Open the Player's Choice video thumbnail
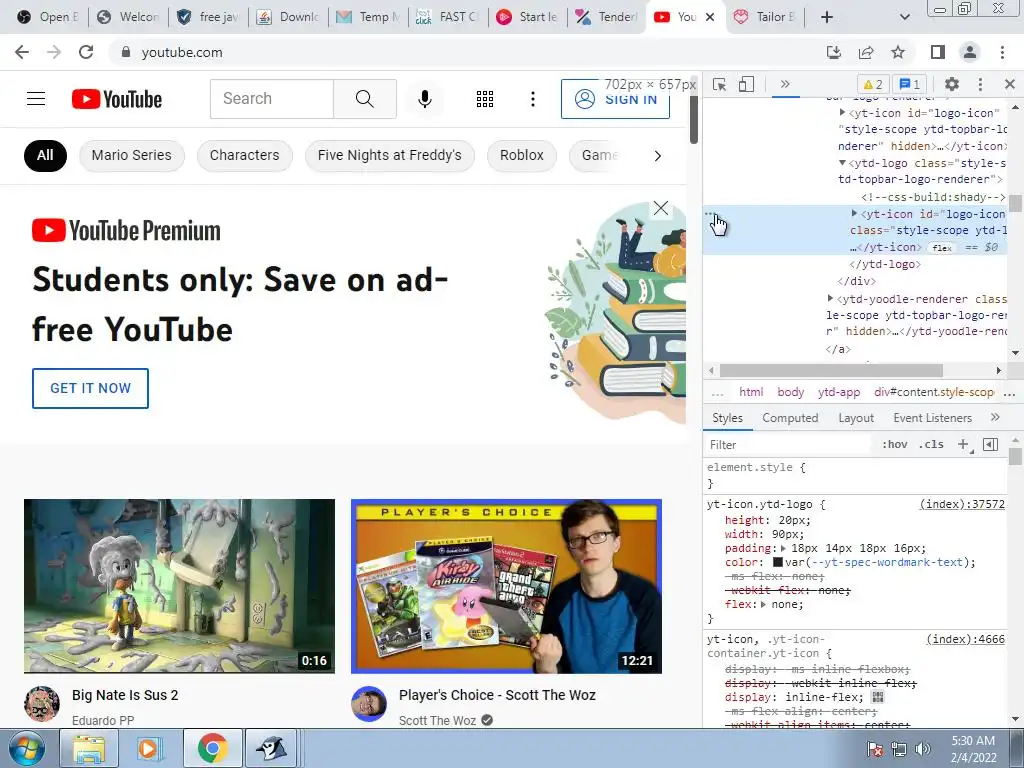Viewport: 1024px width, 768px height. tap(506, 586)
